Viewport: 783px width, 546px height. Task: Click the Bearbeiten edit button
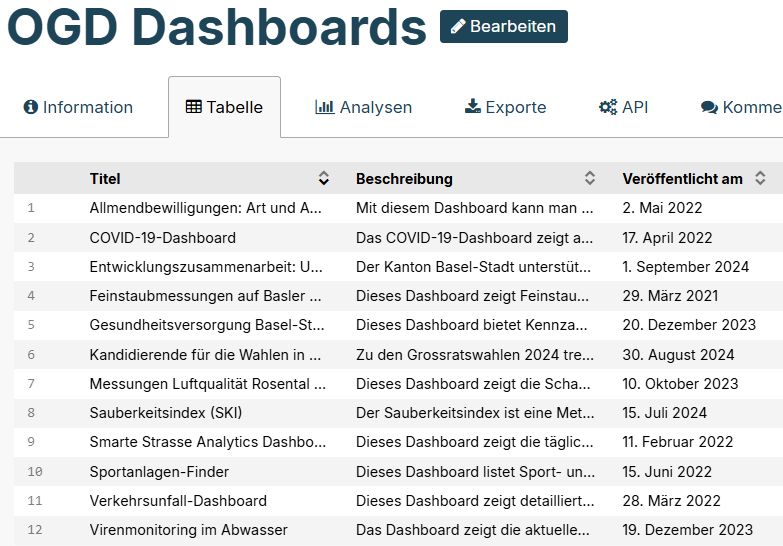click(x=503, y=26)
